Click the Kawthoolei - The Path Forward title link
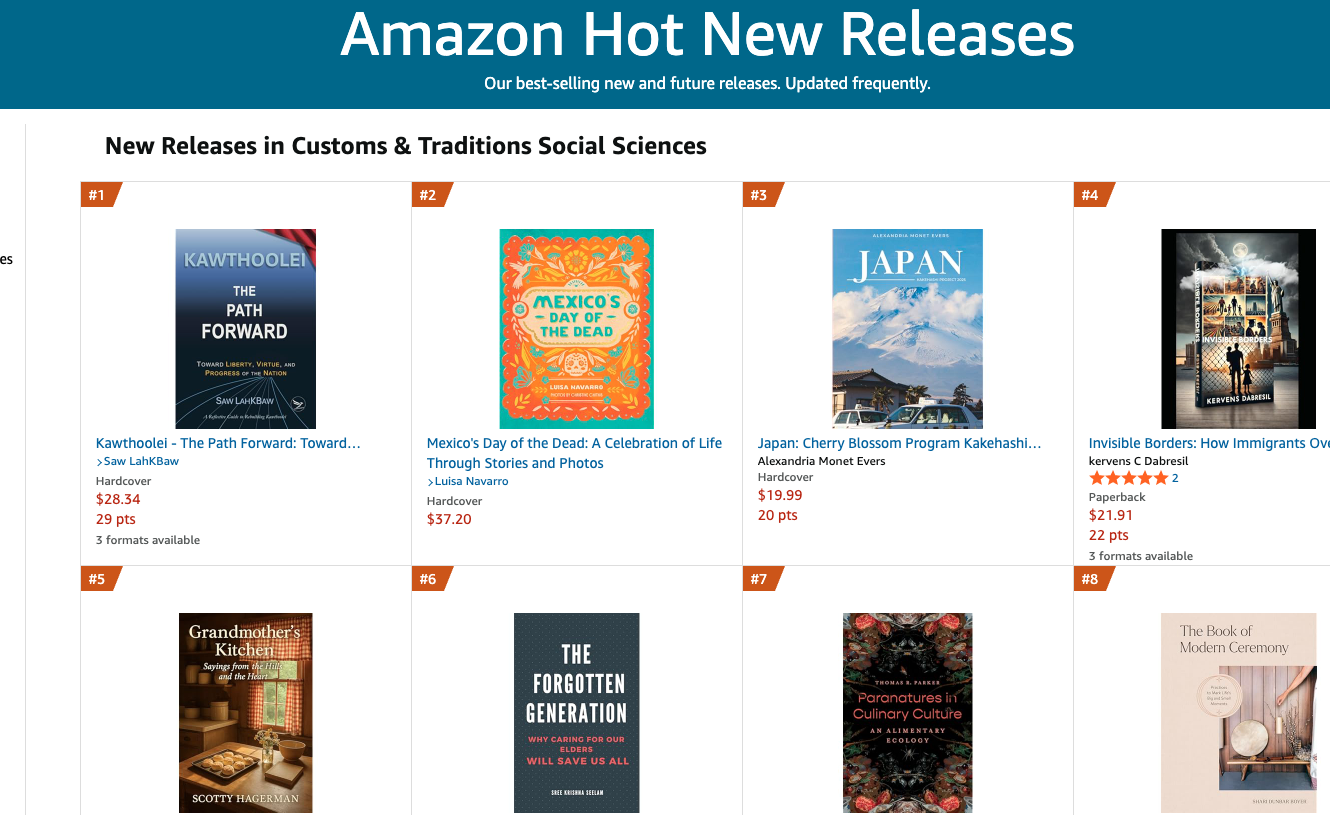Screen dimensions: 1330x815 pyautogui.click(x=228, y=443)
